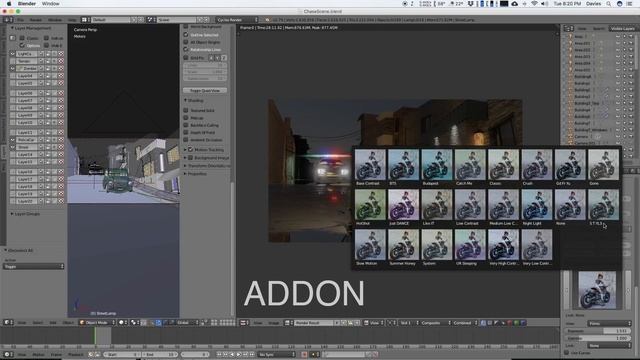Select the Base Contrast look thumbnail

tap(370, 165)
